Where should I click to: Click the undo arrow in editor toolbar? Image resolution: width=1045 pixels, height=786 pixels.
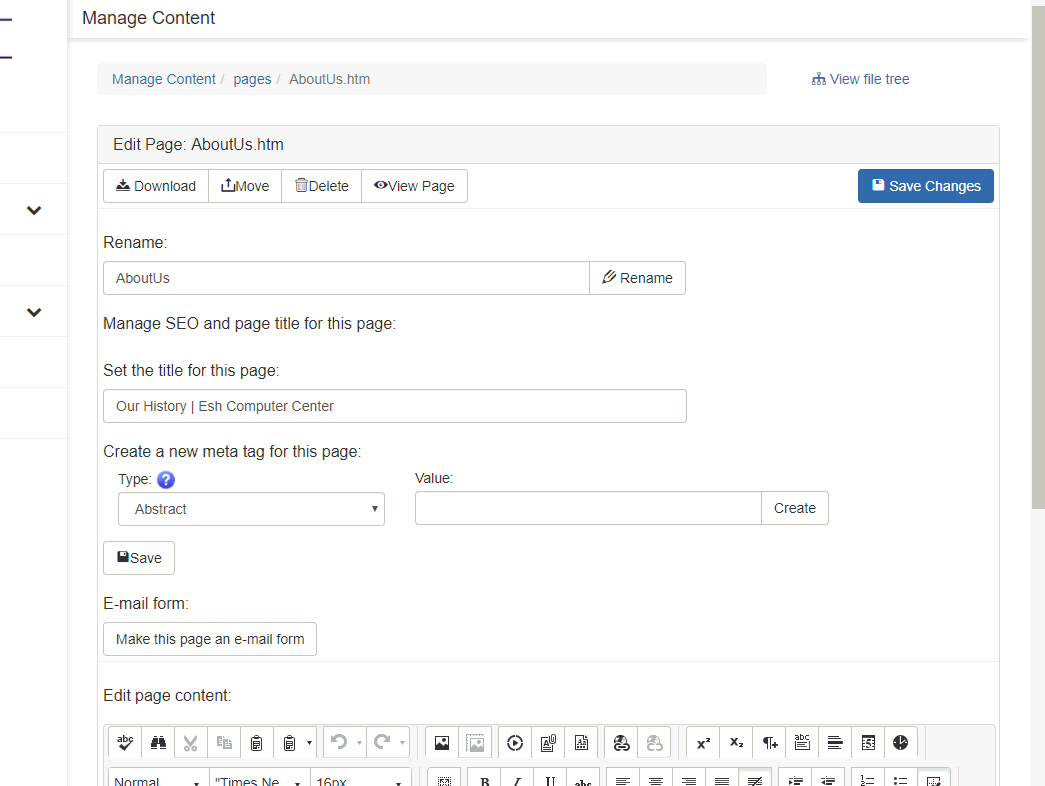[338, 743]
